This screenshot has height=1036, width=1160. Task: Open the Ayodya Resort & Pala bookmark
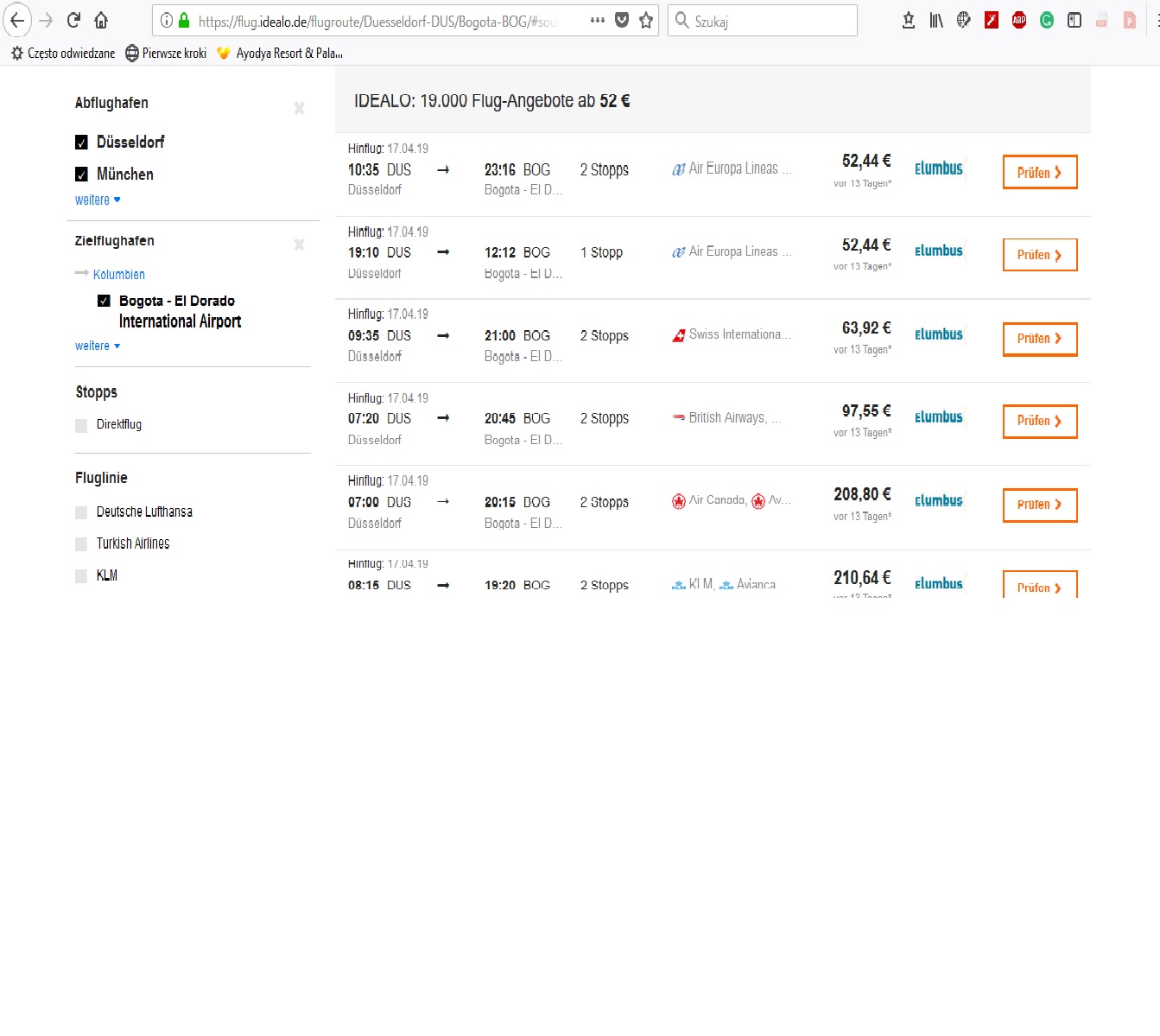[x=280, y=54]
